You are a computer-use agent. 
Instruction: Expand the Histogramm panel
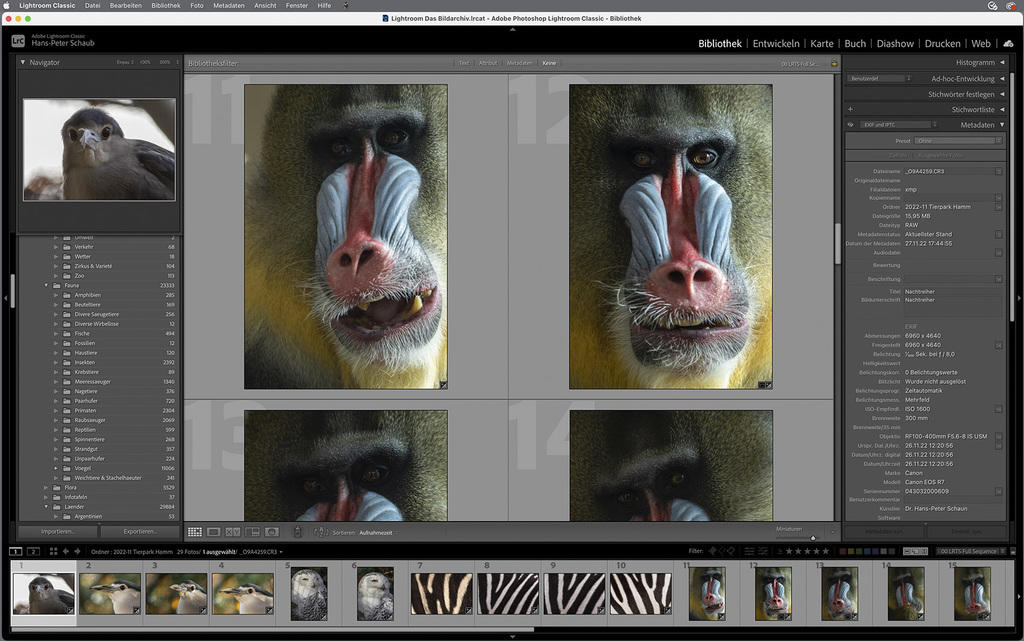1002,63
